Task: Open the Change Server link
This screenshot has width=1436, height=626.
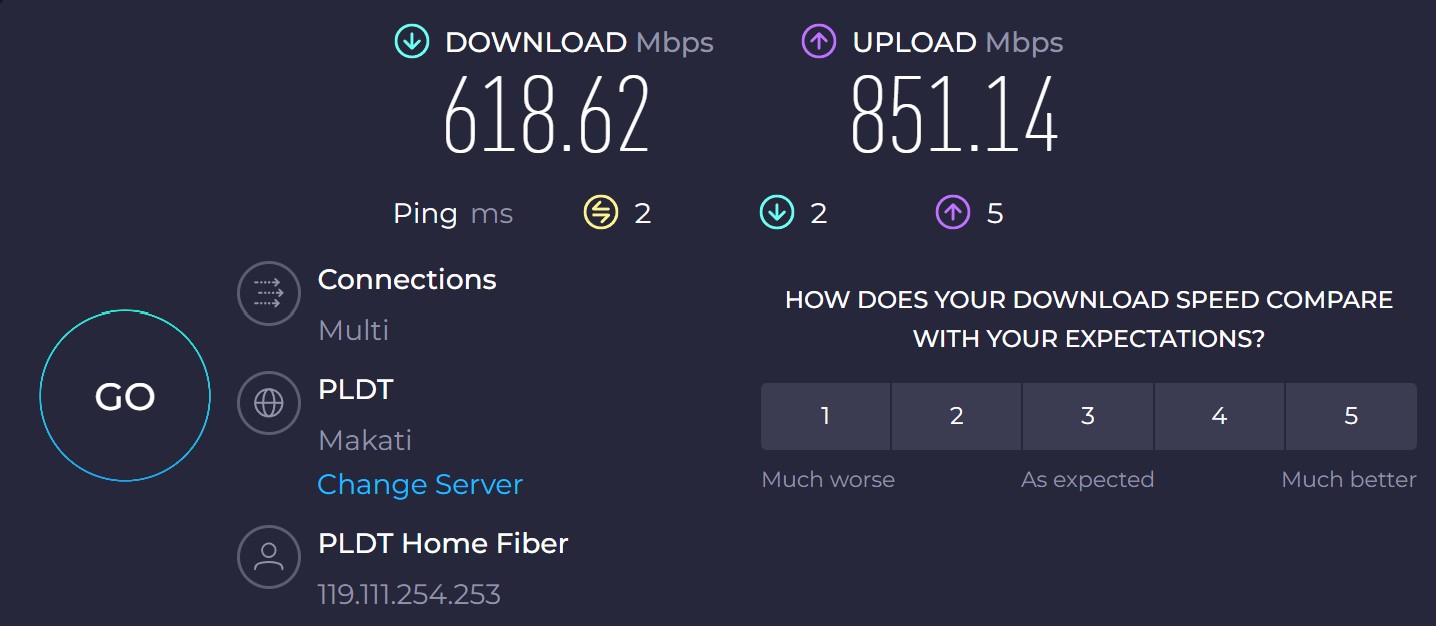Action: coord(420,485)
